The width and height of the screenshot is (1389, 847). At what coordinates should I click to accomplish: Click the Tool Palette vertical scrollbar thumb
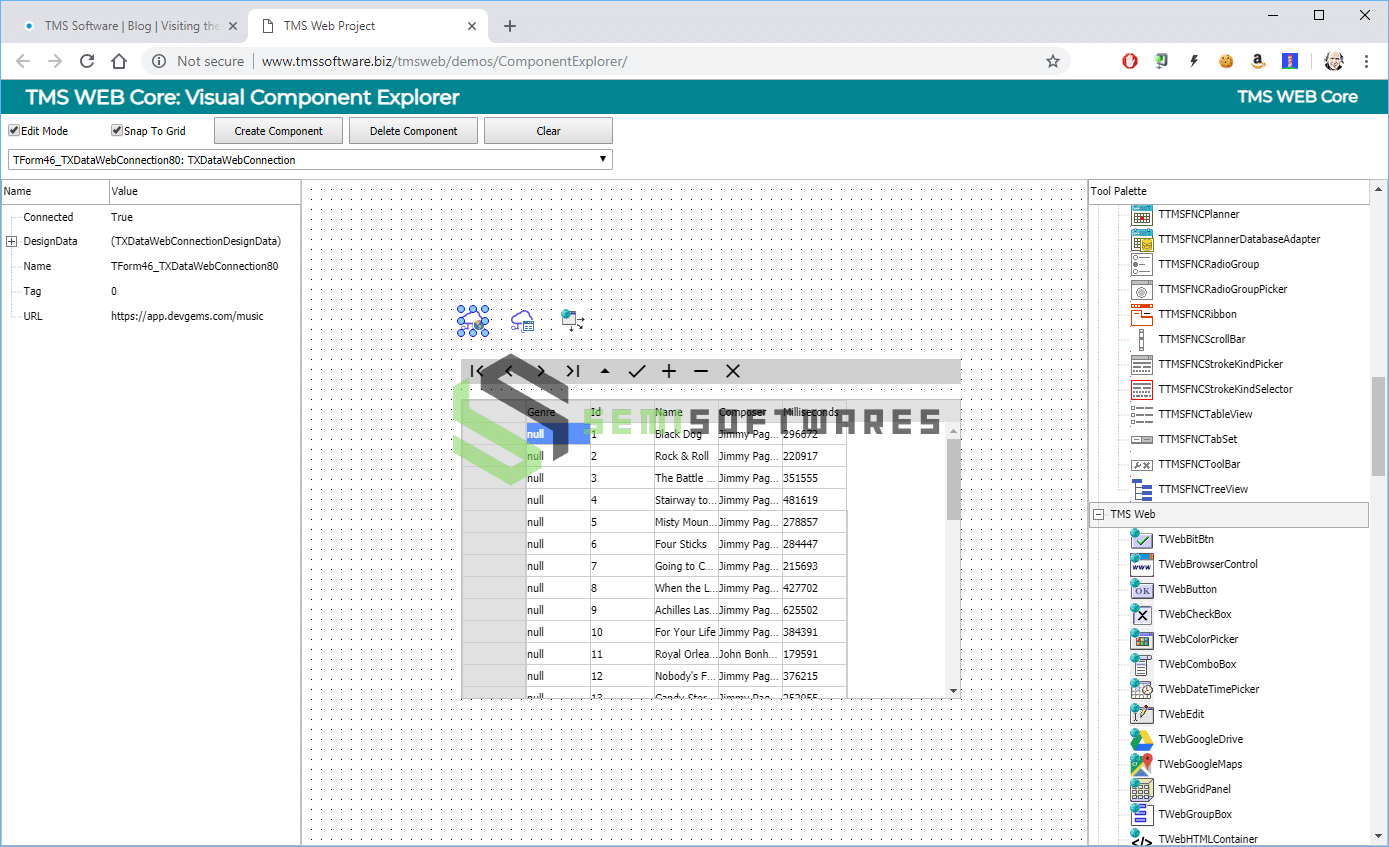coord(1379,425)
